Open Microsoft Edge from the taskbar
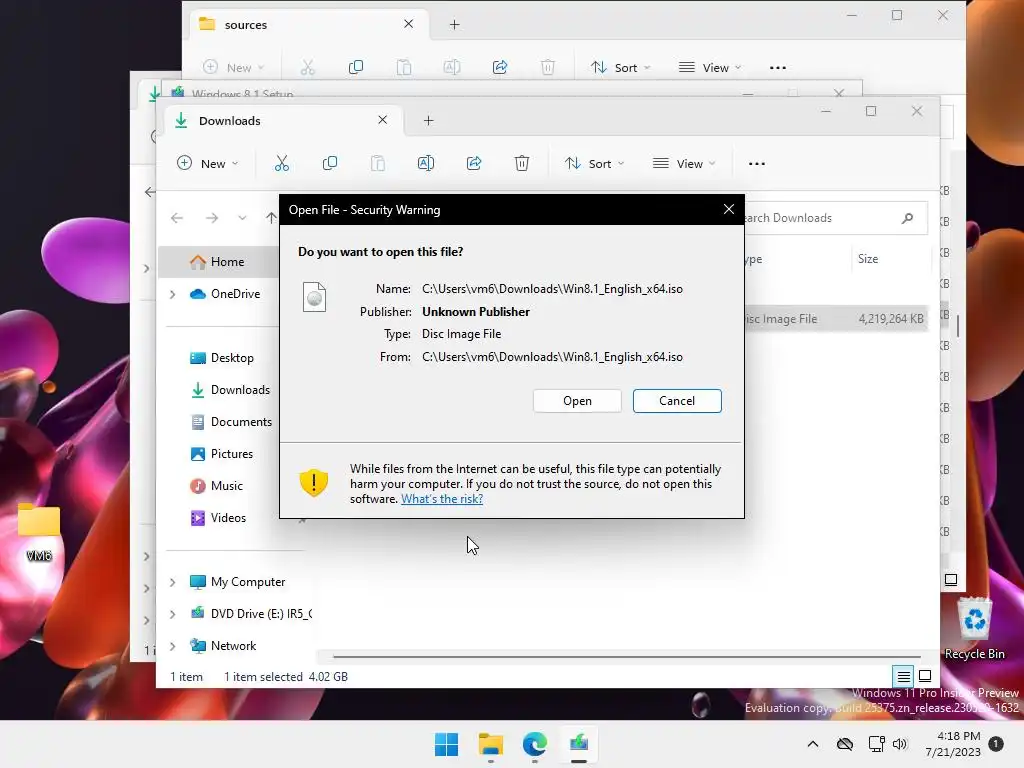Screen dimensions: 1024x768 point(534,744)
